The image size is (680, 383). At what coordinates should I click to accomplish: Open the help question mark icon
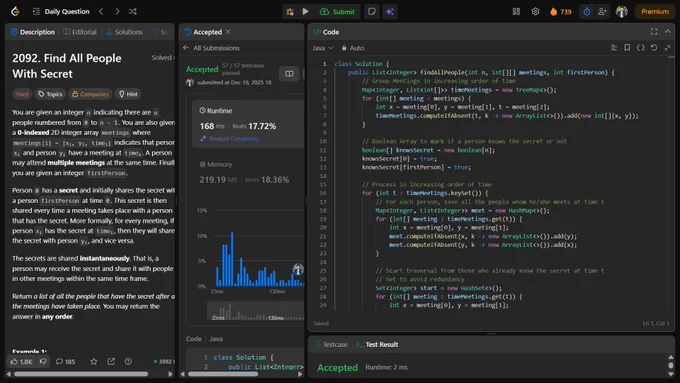pyautogui.click(x=128, y=361)
